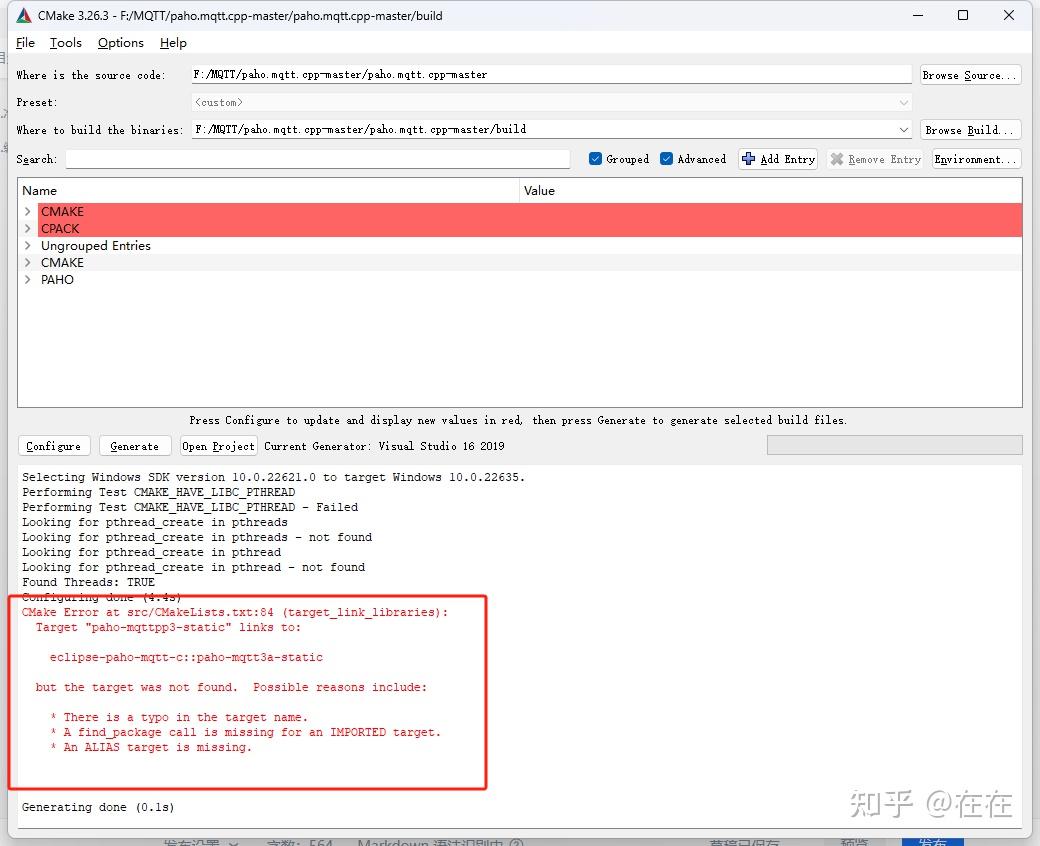Click the Value column header
This screenshot has height=846, width=1040.
point(771,191)
